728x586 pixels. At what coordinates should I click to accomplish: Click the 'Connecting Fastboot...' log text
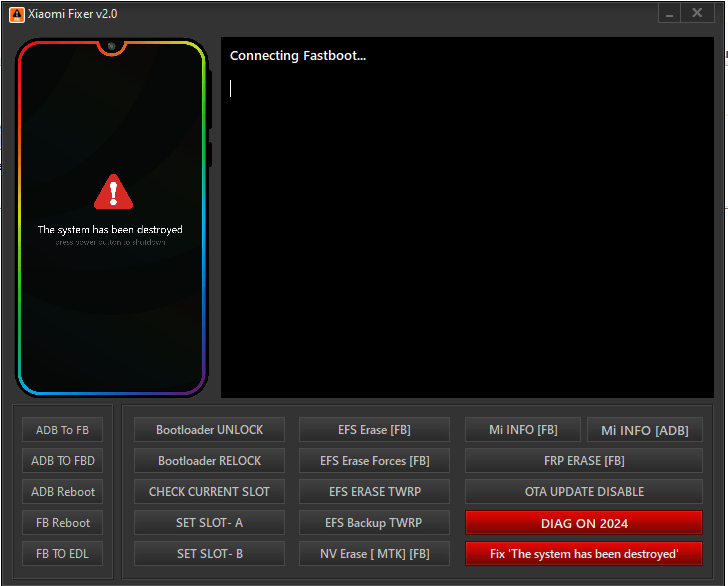point(298,56)
